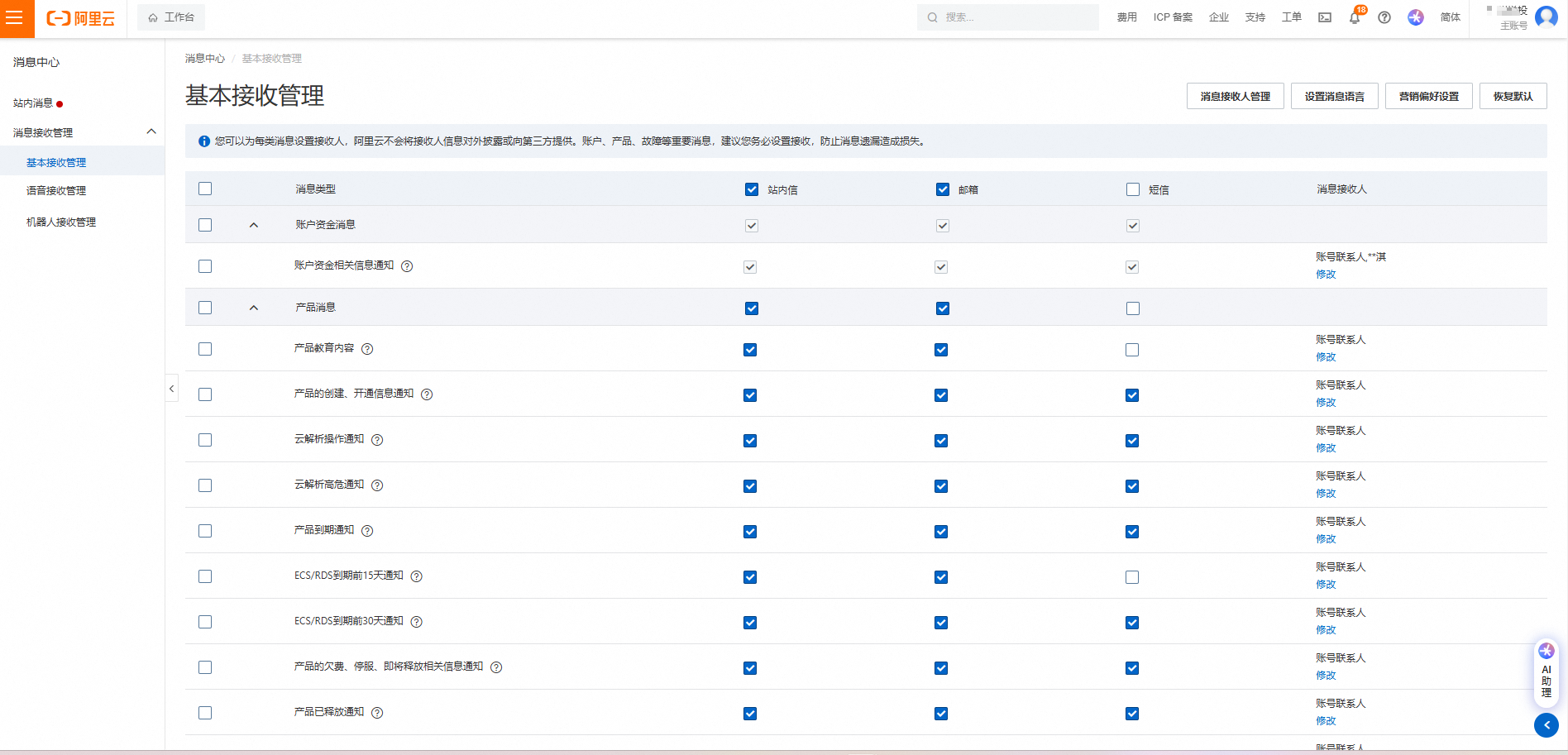Uncheck 邮箱 for 云解析操作通知
This screenshot has height=755, width=1568.
click(941, 441)
